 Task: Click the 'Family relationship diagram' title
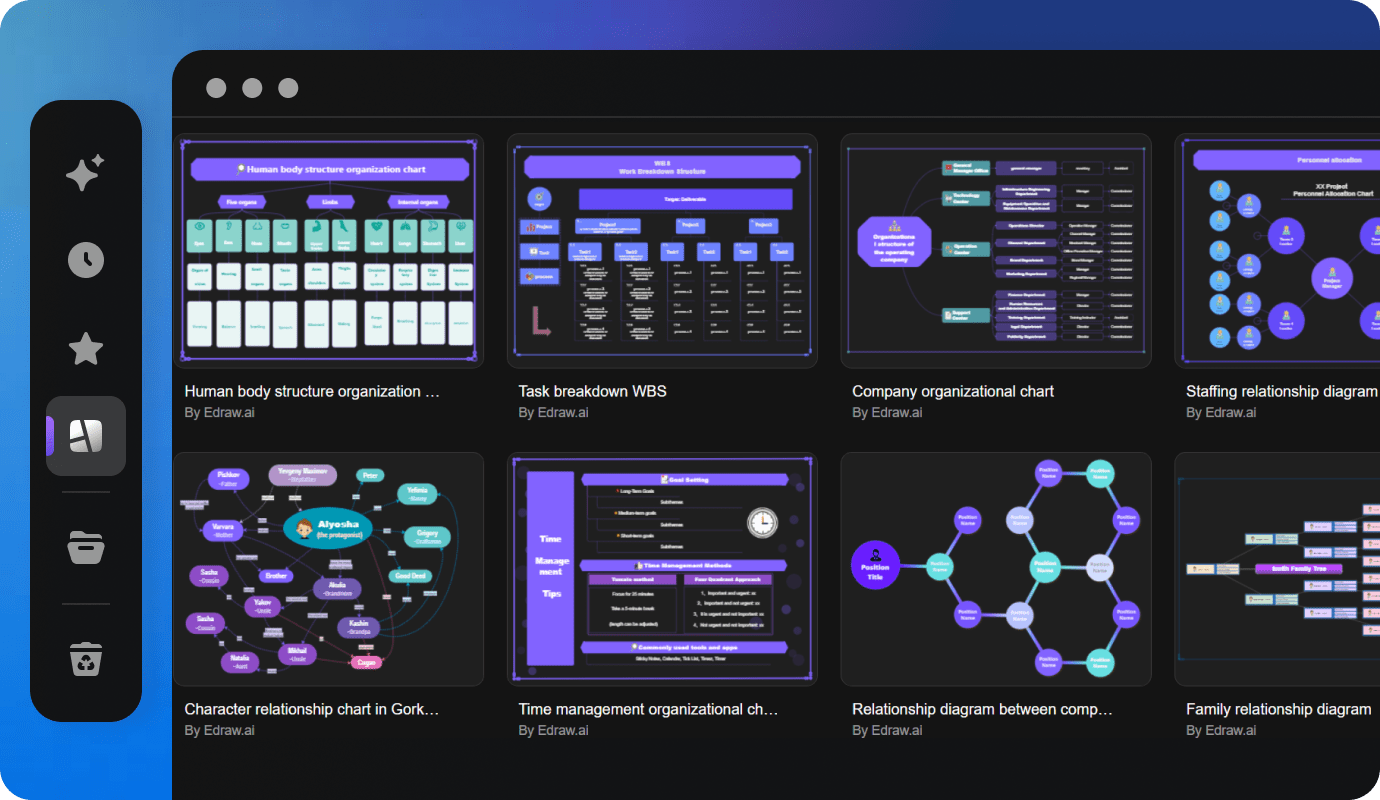click(1279, 710)
